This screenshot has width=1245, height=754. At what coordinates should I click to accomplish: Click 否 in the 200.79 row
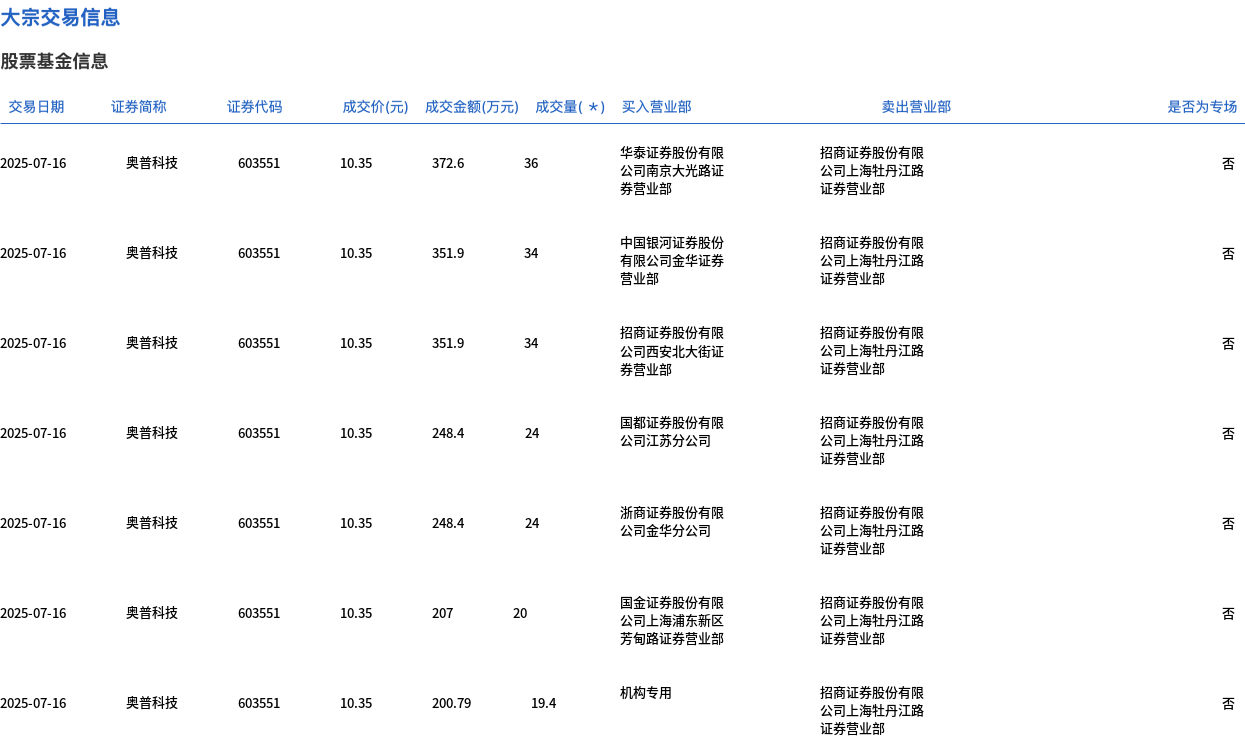1228,703
